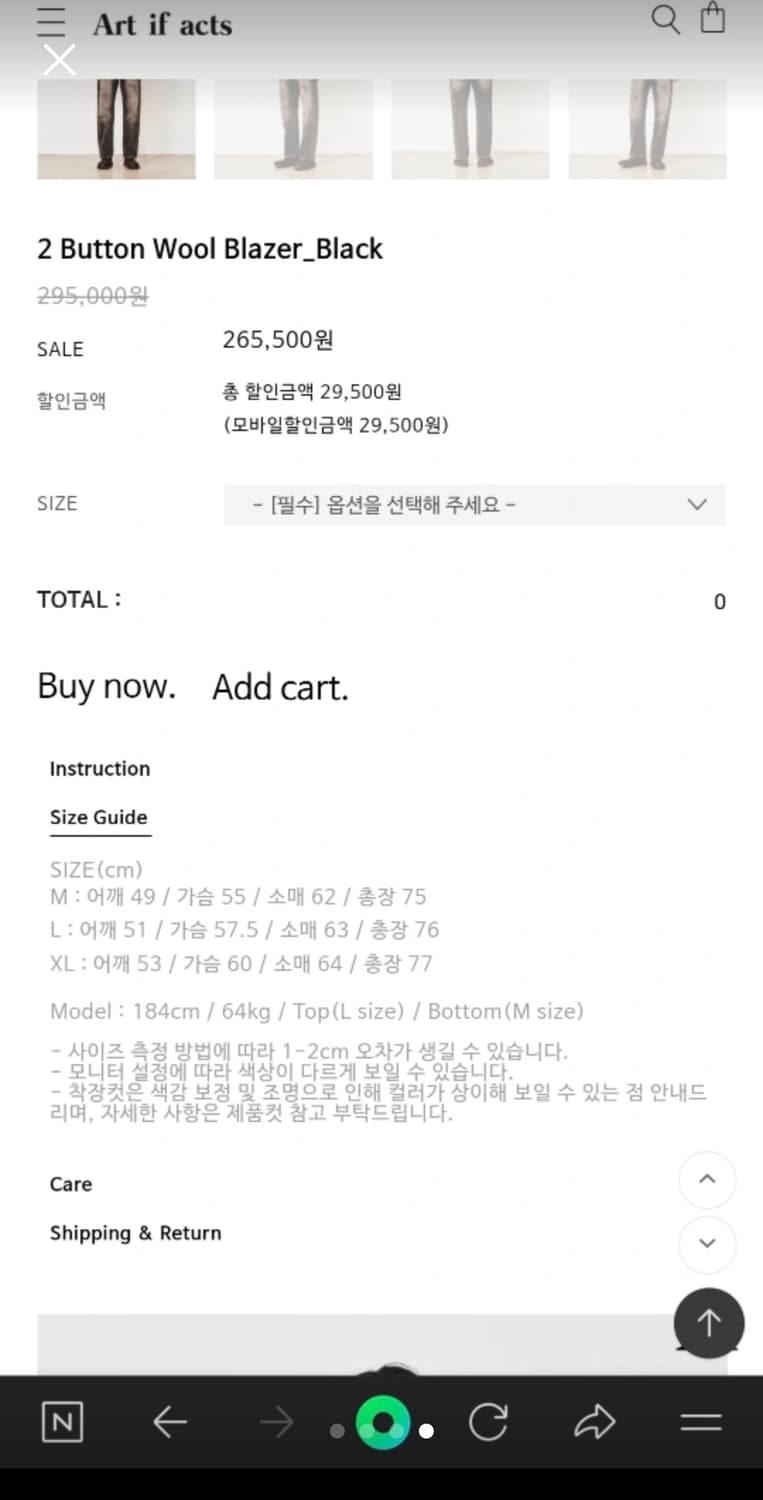Tap the search magnifier icon
The width and height of the screenshot is (763, 1500).
click(665, 19)
